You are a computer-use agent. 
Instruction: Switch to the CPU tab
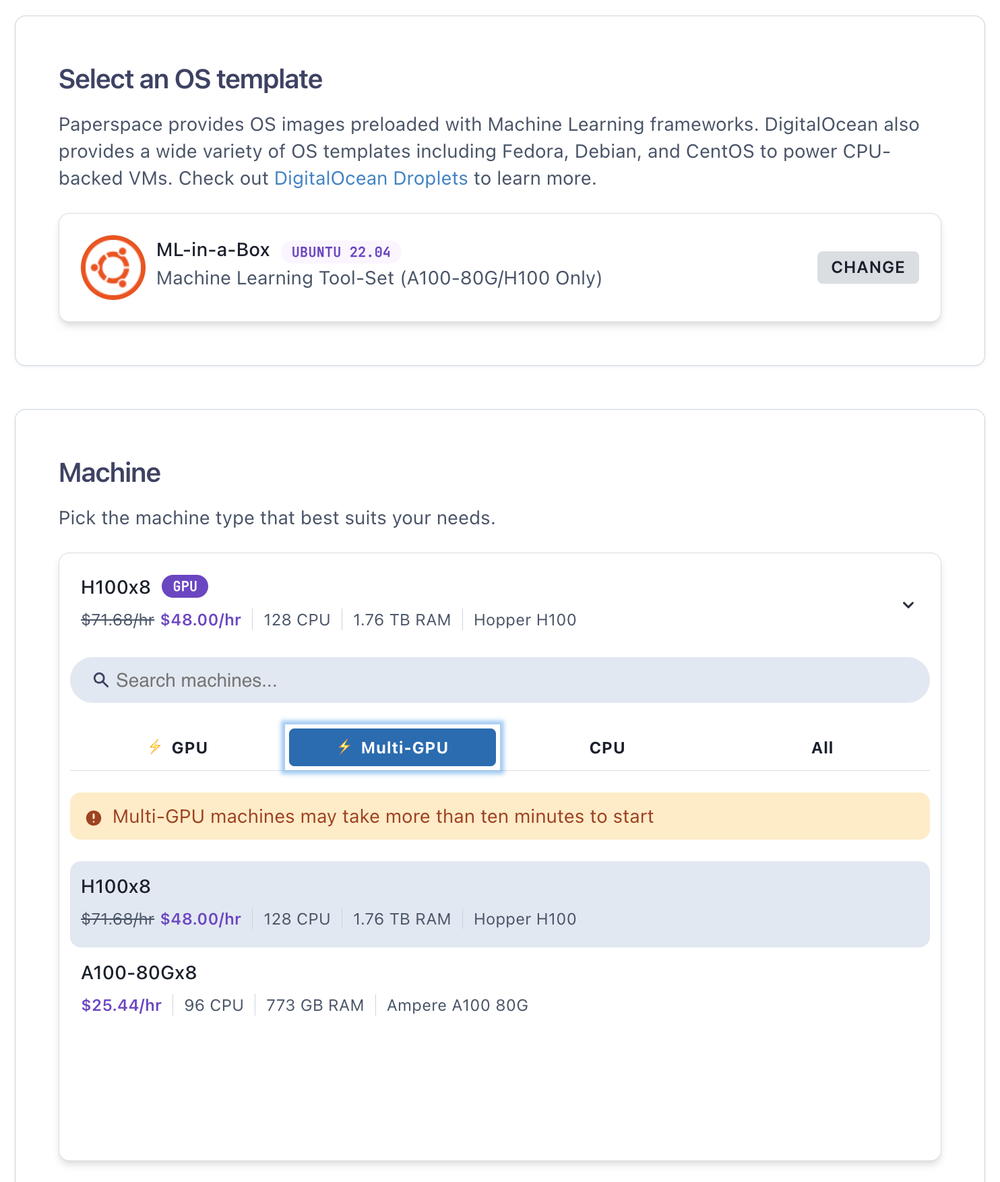point(607,748)
